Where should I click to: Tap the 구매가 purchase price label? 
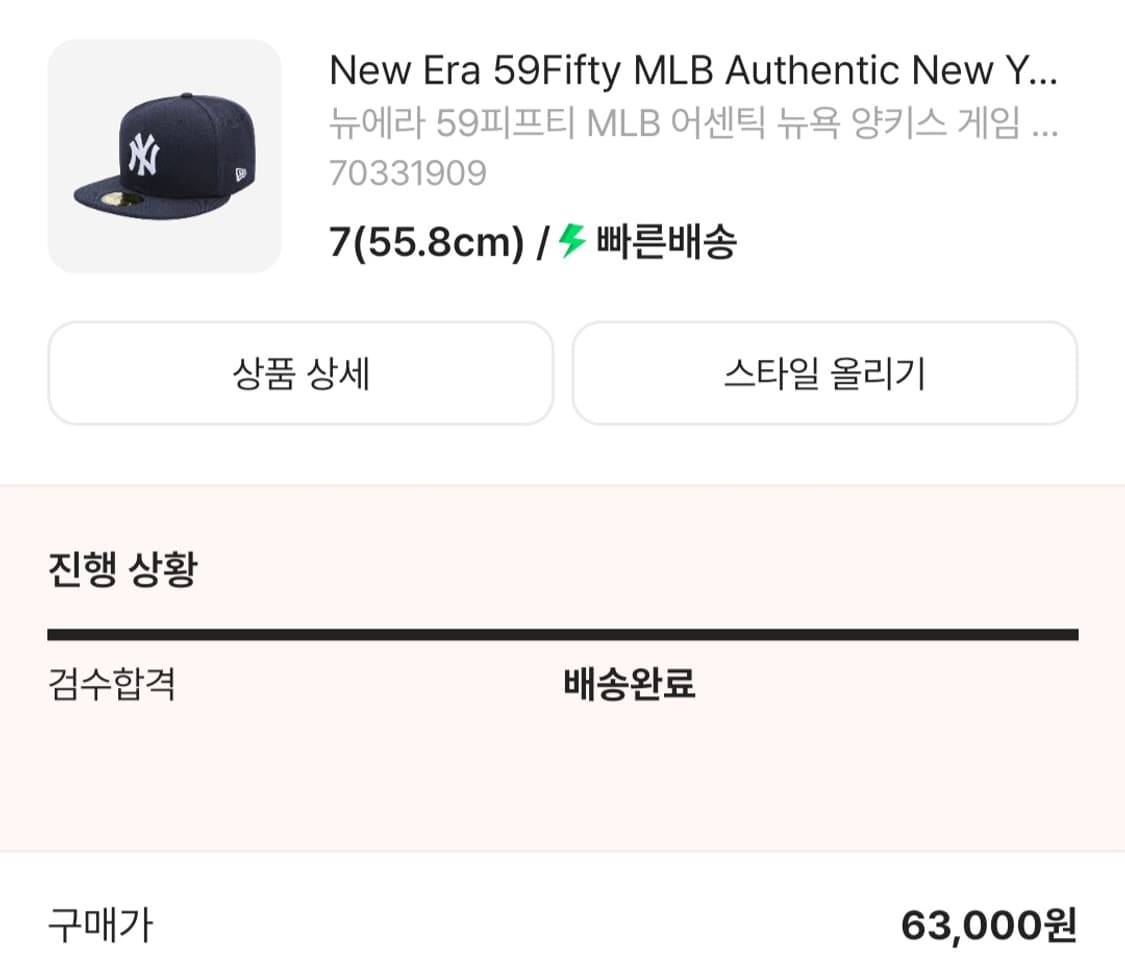[x=100, y=926]
